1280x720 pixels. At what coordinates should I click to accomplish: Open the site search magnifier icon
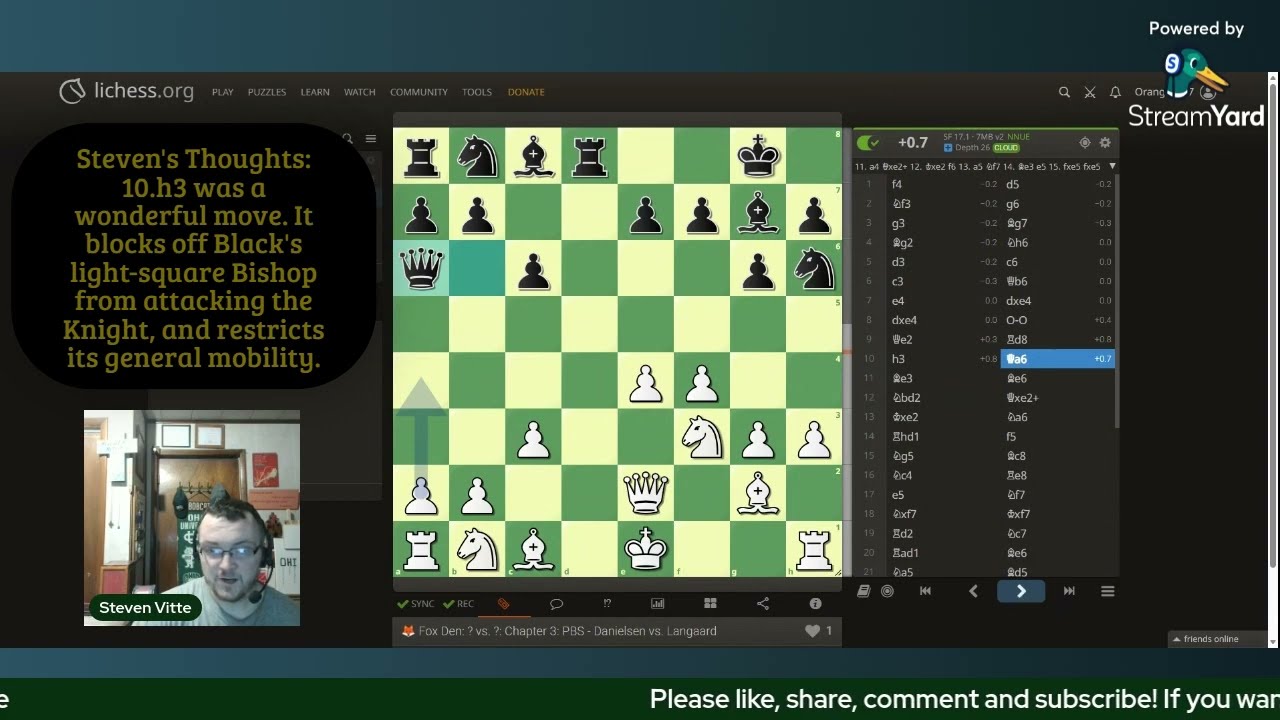coord(1064,92)
